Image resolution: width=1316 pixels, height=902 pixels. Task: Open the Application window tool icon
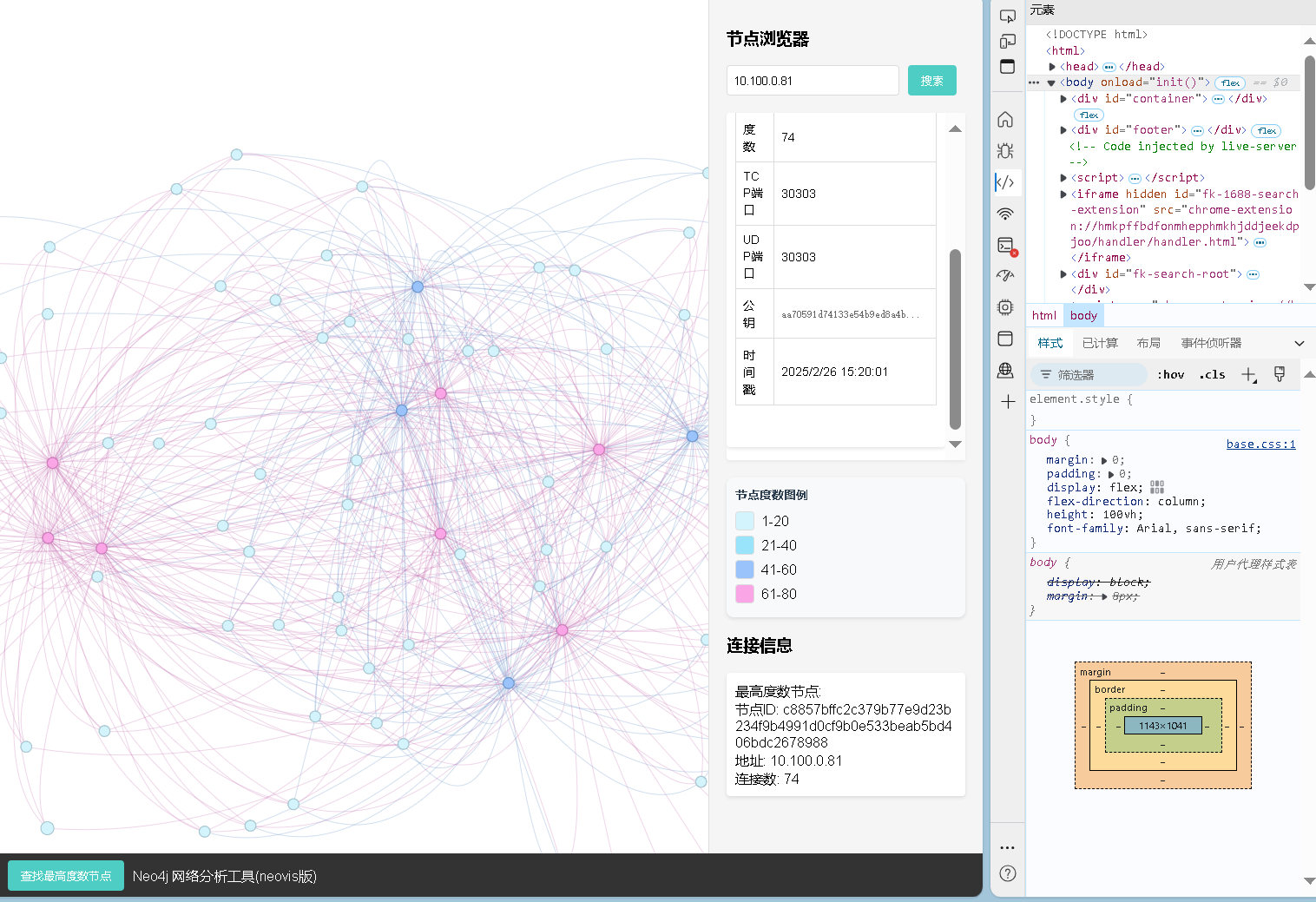[1005, 339]
